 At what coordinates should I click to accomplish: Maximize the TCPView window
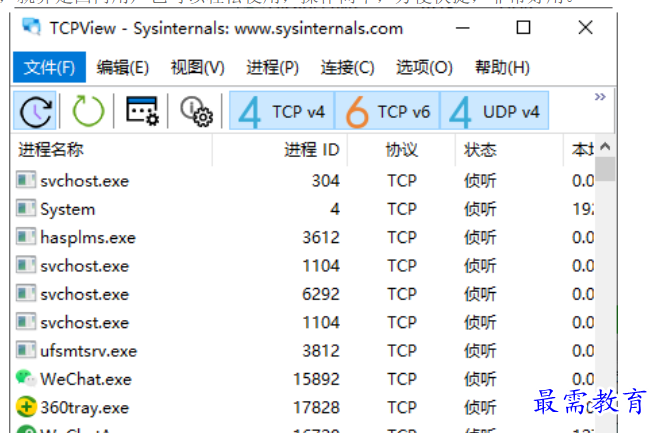pyautogui.click(x=523, y=28)
